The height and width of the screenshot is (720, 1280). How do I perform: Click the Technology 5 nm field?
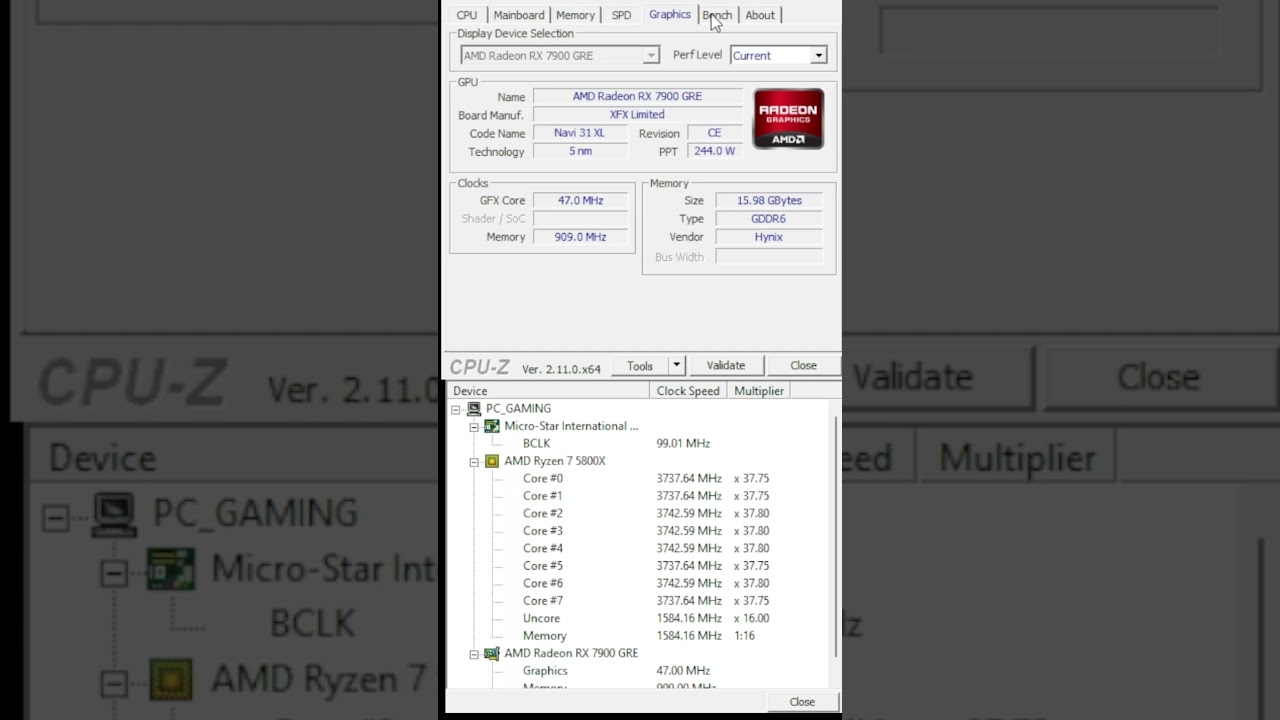(580, 151)
